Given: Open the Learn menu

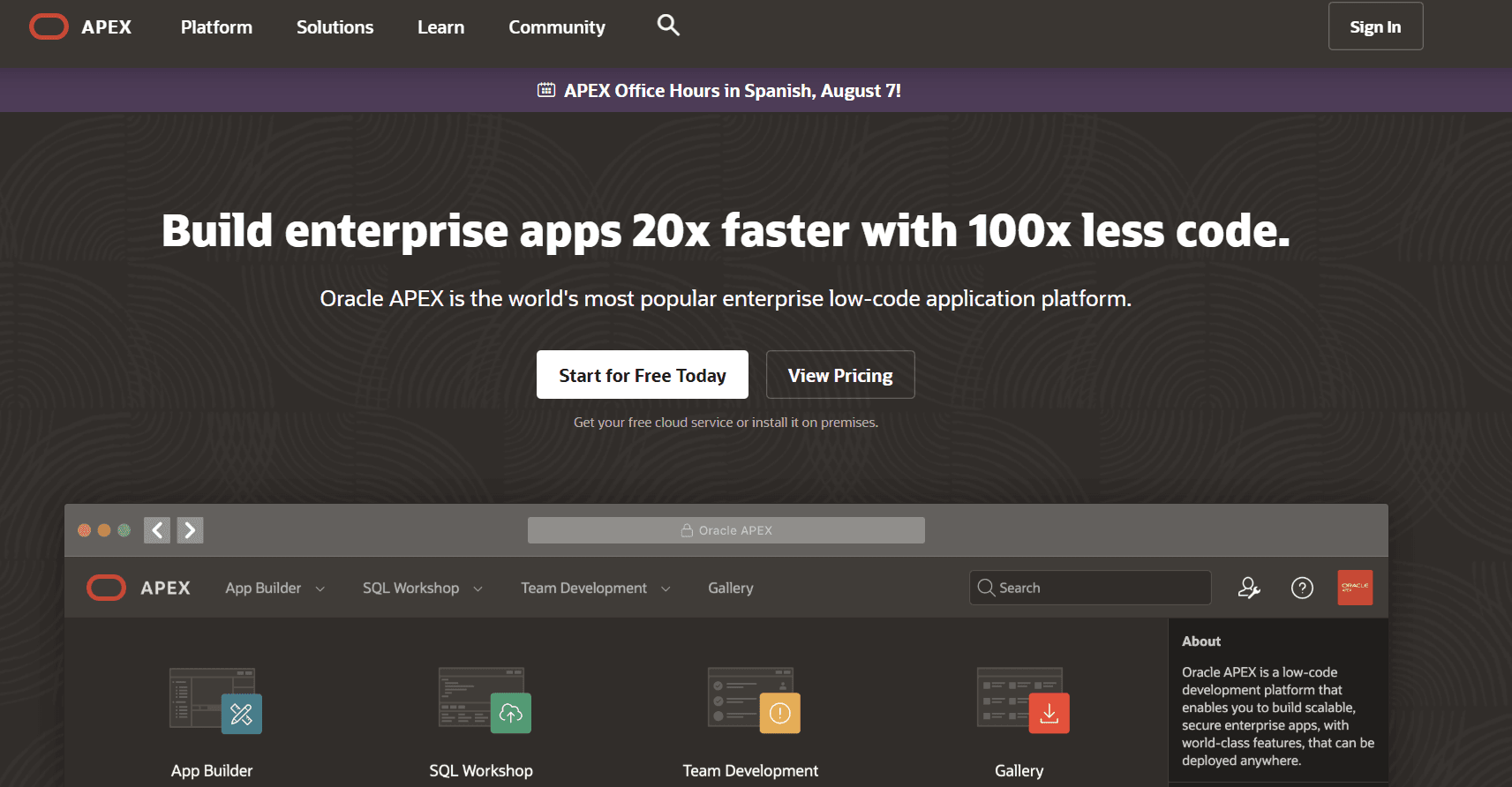Looking at the screenshot, I should point(440,27).
